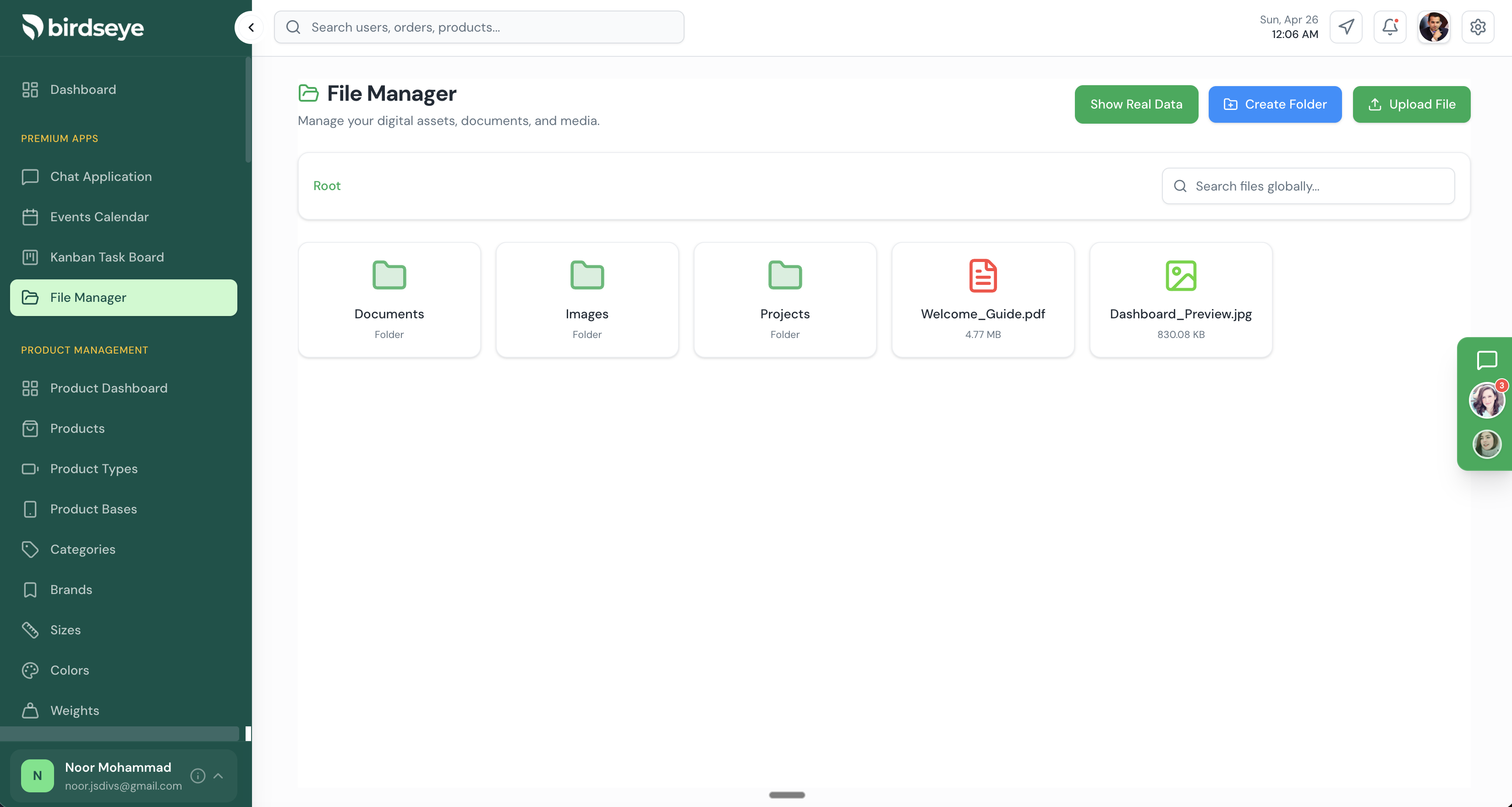Click the bottom drag handle bar

point(787,795)
